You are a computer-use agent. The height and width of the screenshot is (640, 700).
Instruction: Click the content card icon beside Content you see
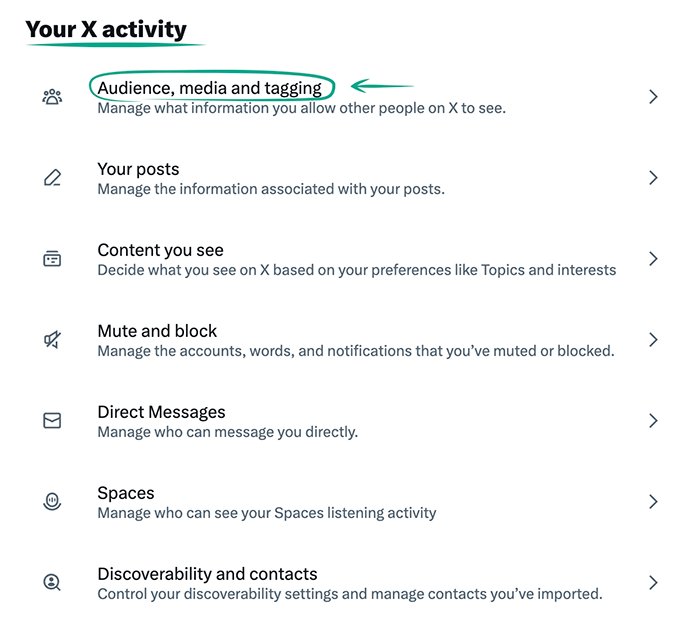coord(52,259)
